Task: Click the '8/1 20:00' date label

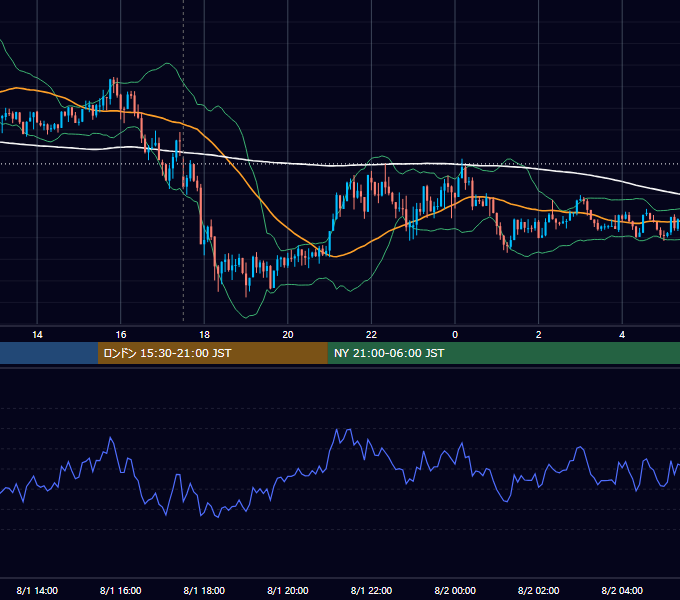Action: [x=288, y=590]
